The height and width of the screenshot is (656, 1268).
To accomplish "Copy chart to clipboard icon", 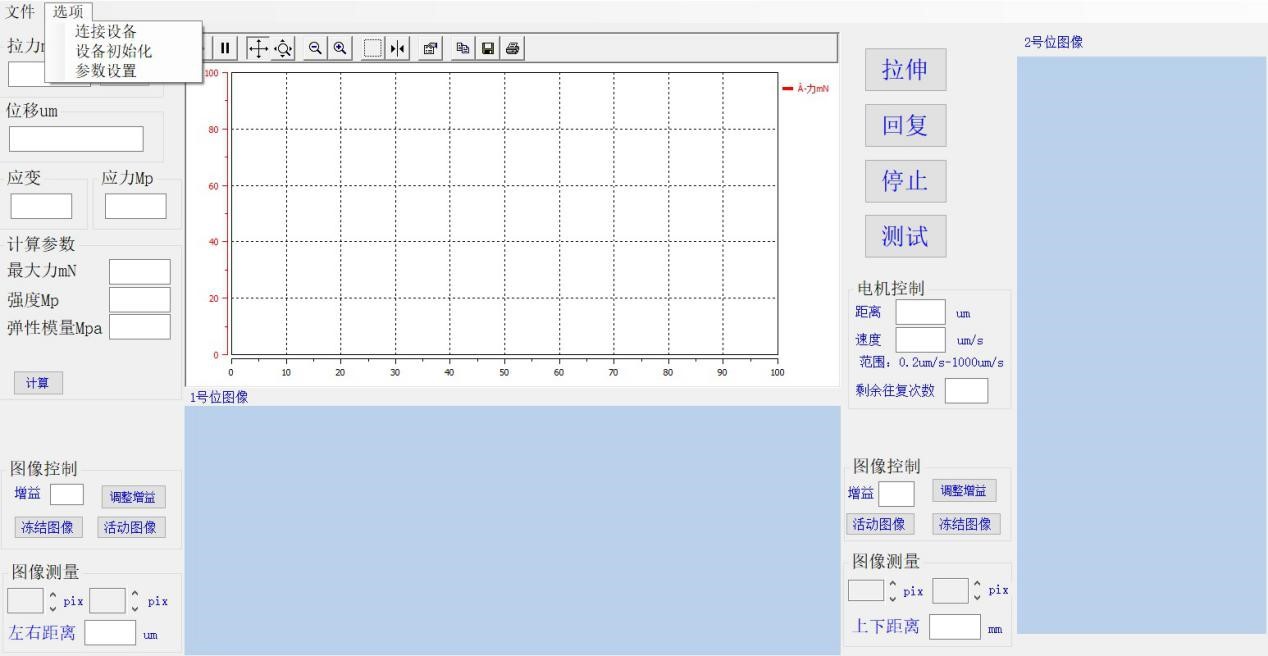I will 465,47.
